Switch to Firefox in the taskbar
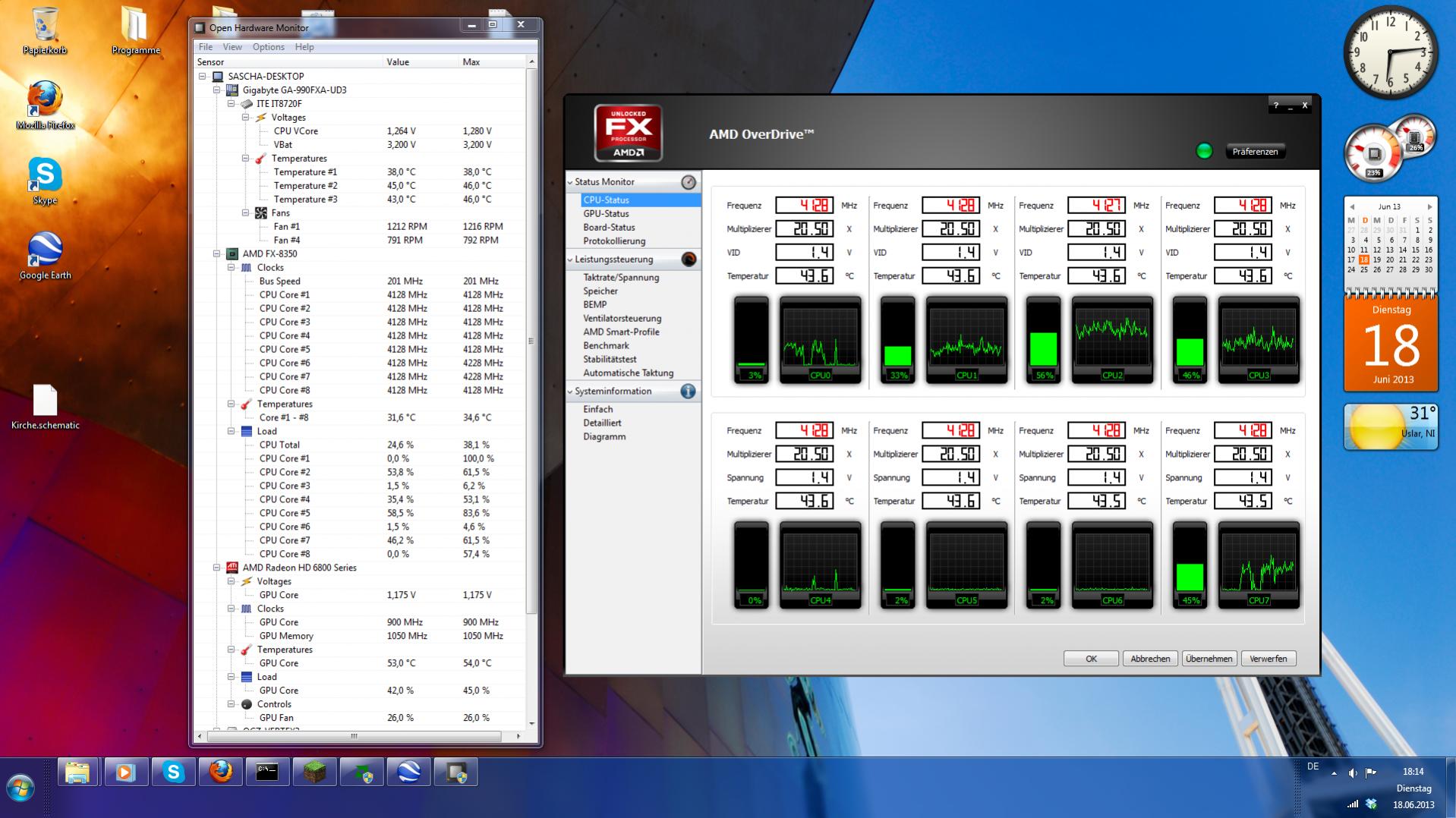The width and height of the screenshot is (1456, 818). pos(220,773)
